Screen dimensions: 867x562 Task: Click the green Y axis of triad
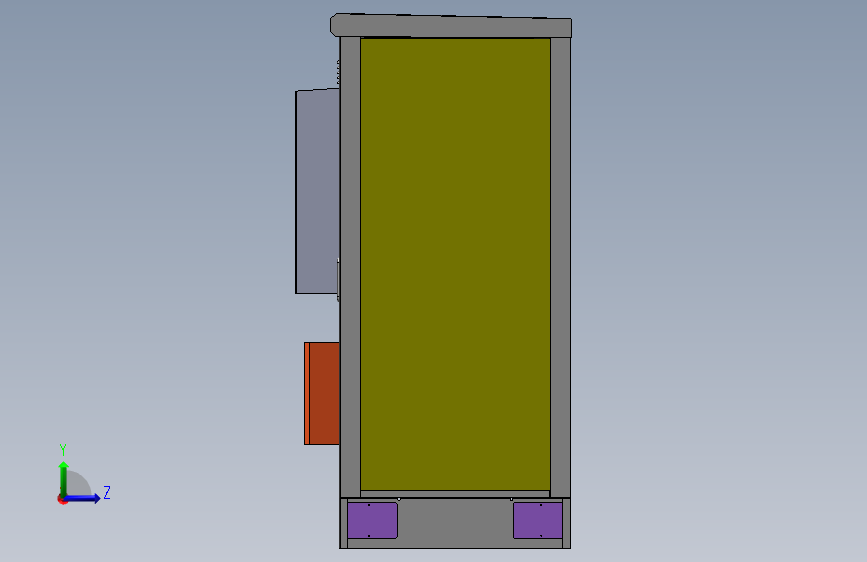pyautogui.click(x=64, y=480)
